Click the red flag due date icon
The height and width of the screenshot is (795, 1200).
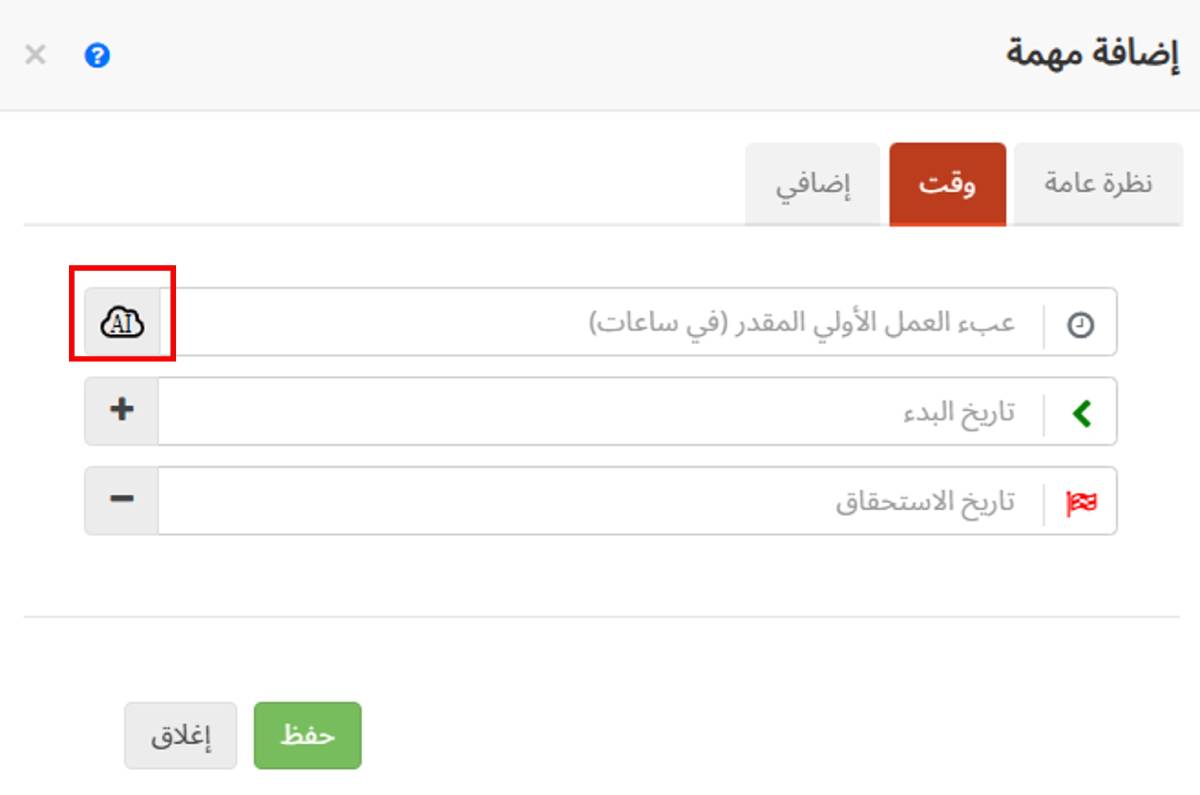click(x=1081, y=502)
